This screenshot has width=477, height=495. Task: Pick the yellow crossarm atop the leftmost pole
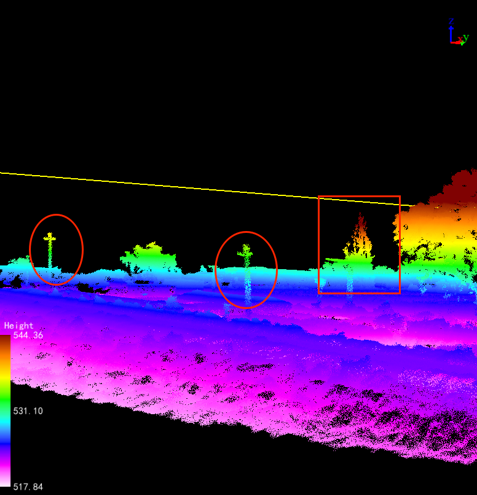coord(50,238)
